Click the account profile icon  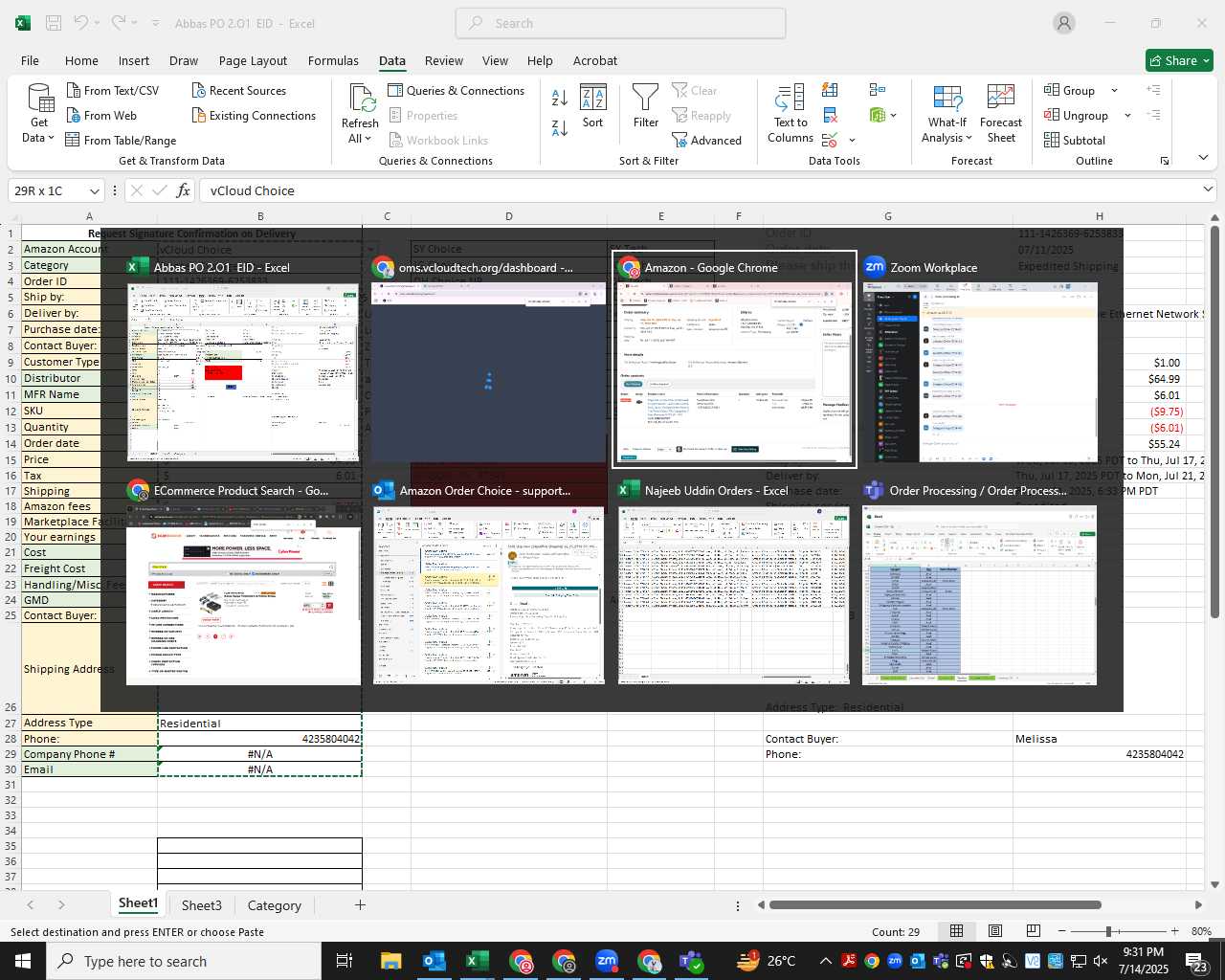[1064, 23]
